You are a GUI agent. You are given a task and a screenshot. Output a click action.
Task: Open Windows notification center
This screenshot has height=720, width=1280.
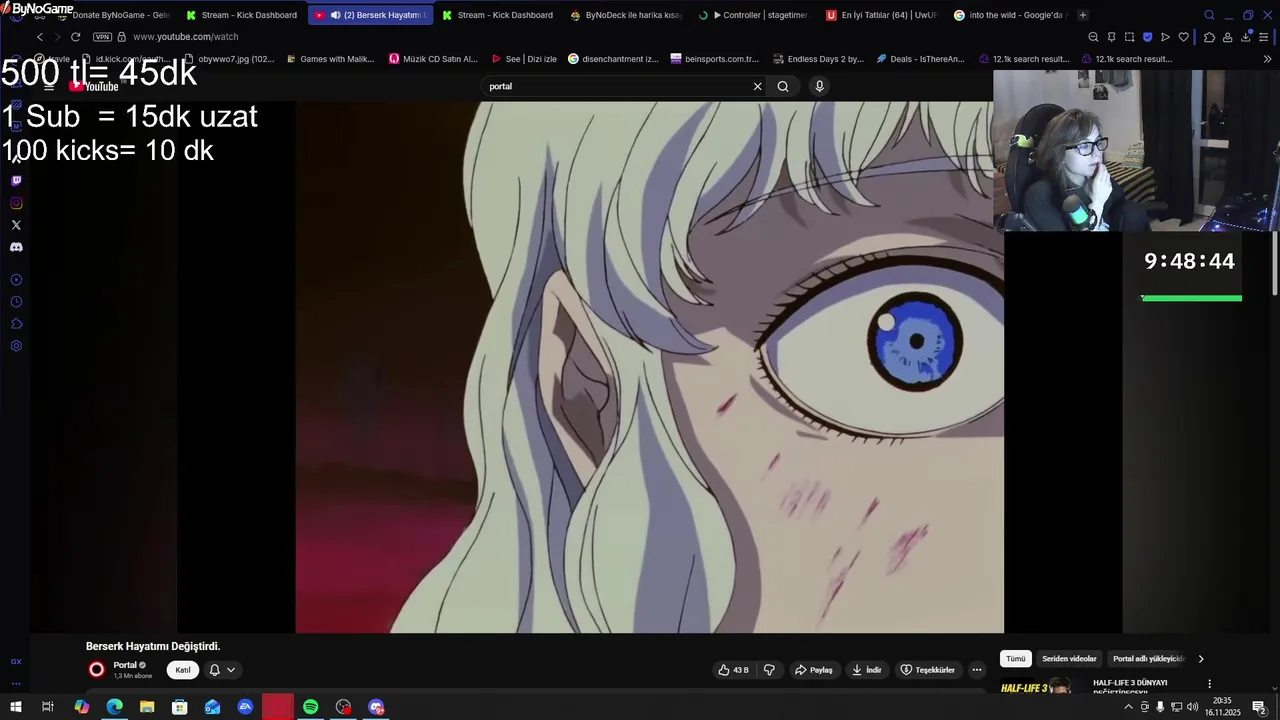pyautogui.click(x=1259, y=707)
